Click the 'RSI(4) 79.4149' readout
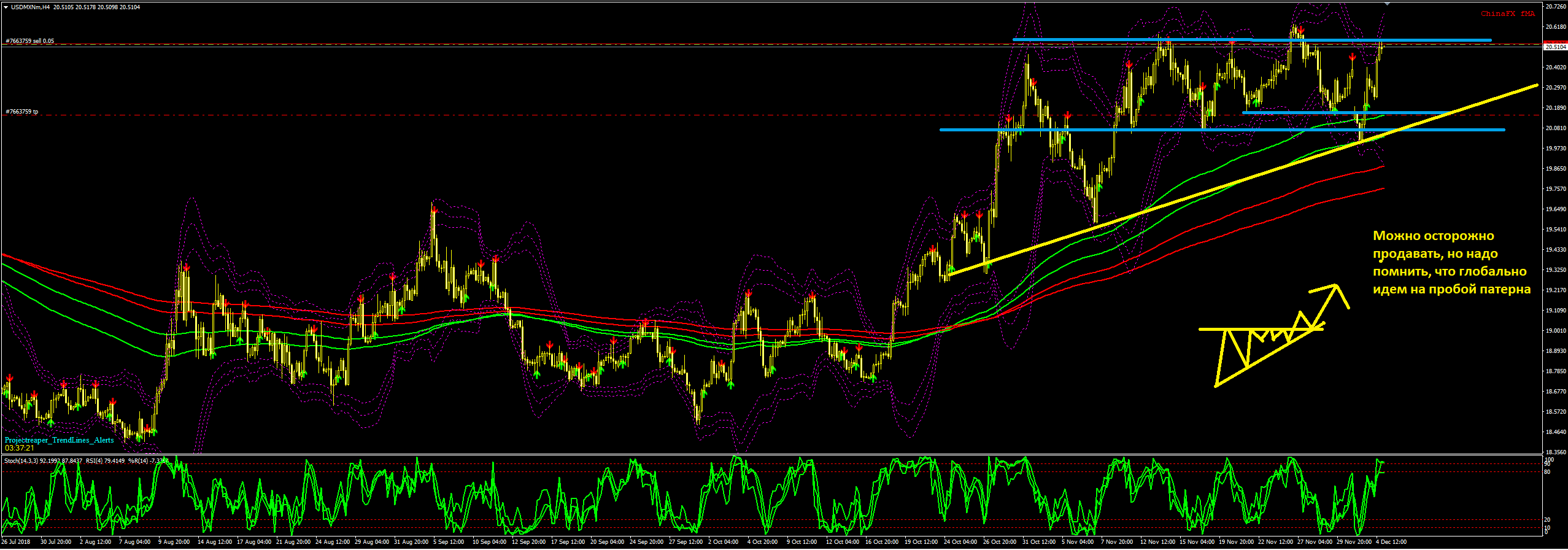The width and height of the screenshot is (1568, 550). coord(106,460)
